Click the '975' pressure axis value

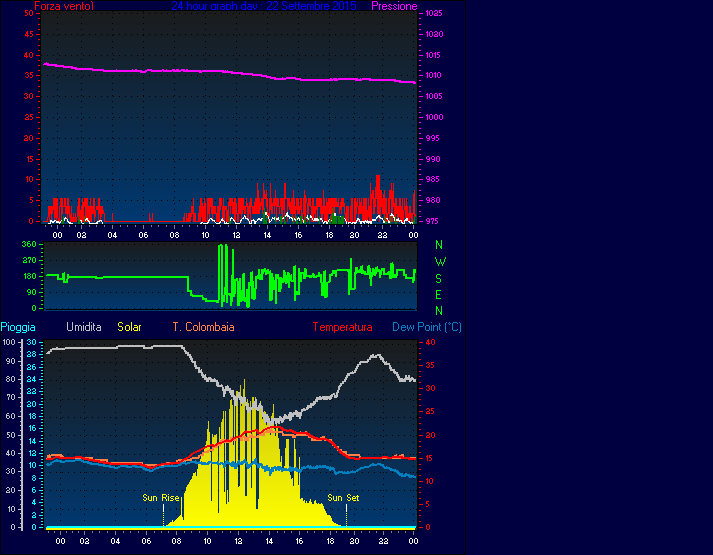[x=433, y=221]
